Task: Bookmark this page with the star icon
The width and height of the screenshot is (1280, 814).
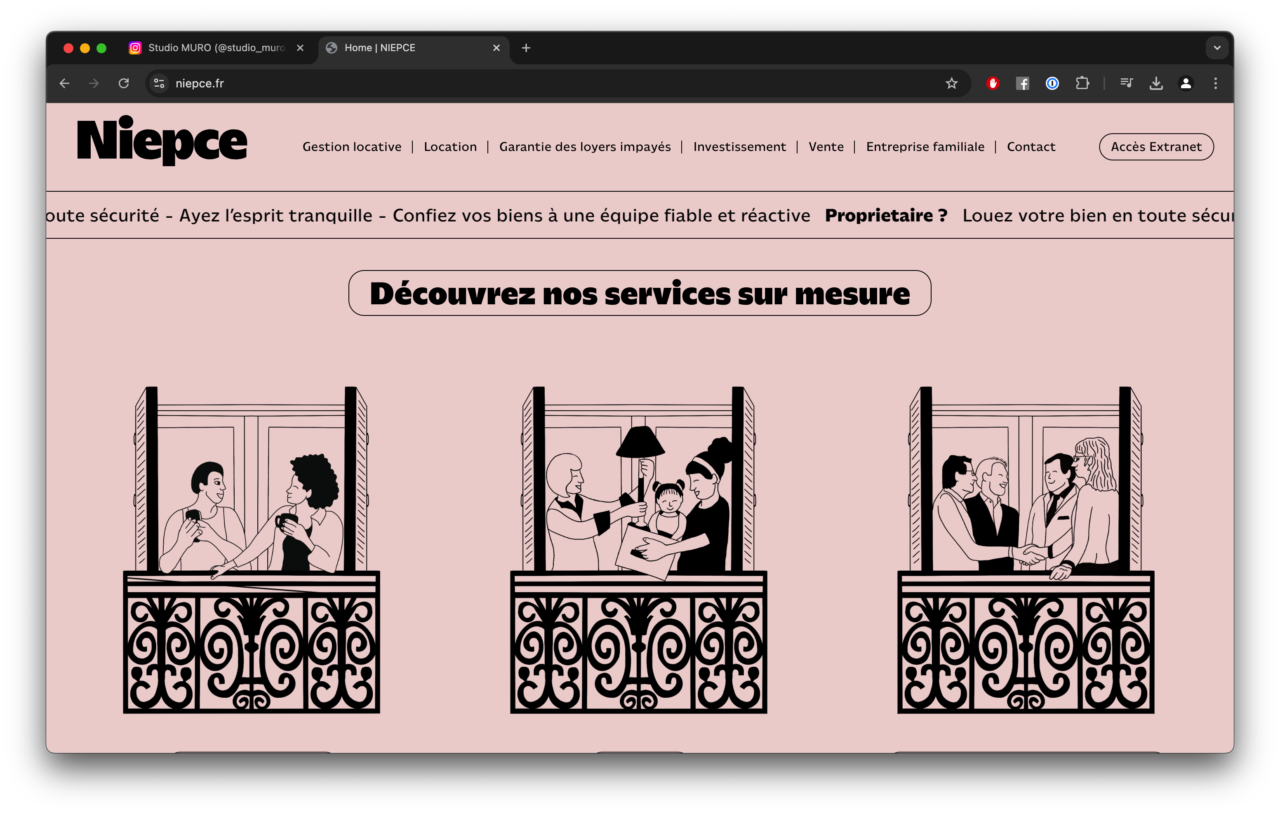Action: (951, 84)
